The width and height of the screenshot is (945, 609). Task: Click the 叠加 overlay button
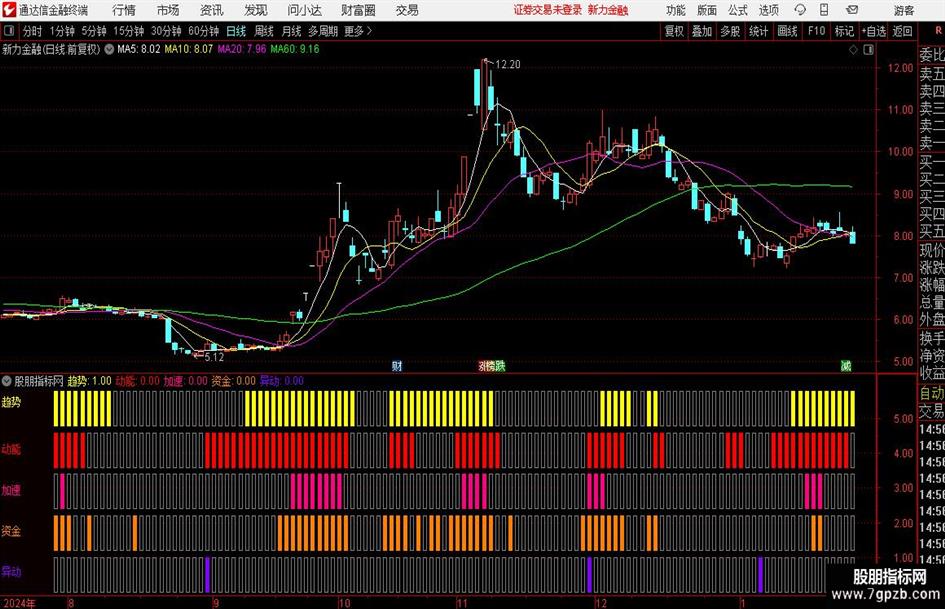click(702, 31)
